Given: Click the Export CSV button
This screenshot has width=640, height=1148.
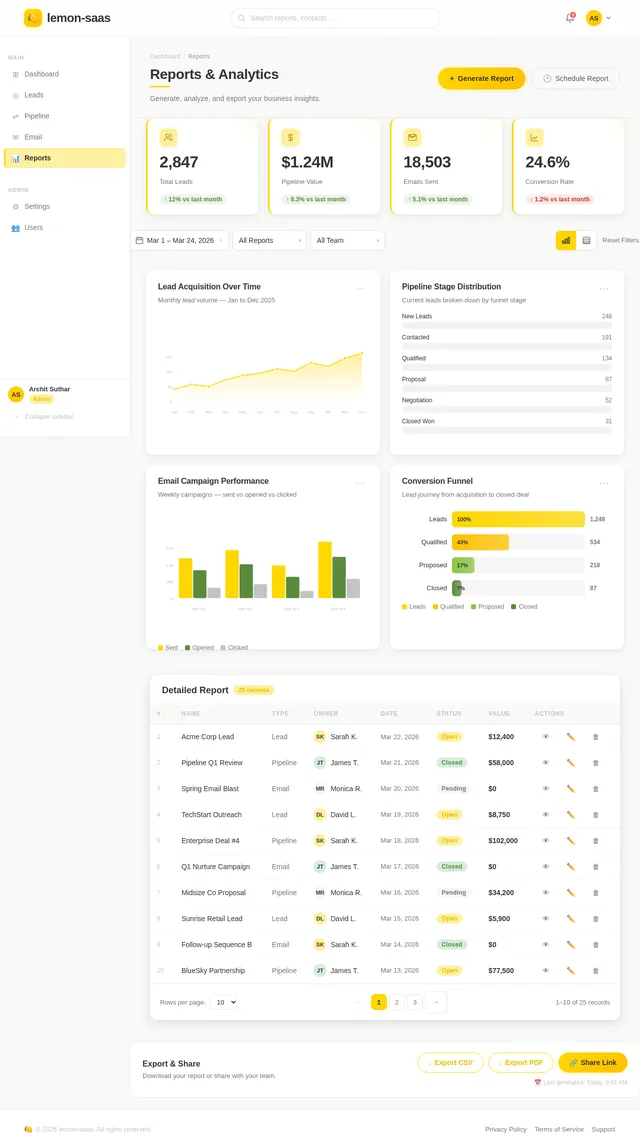Looking at the screenshot, I should point(450,1063).
